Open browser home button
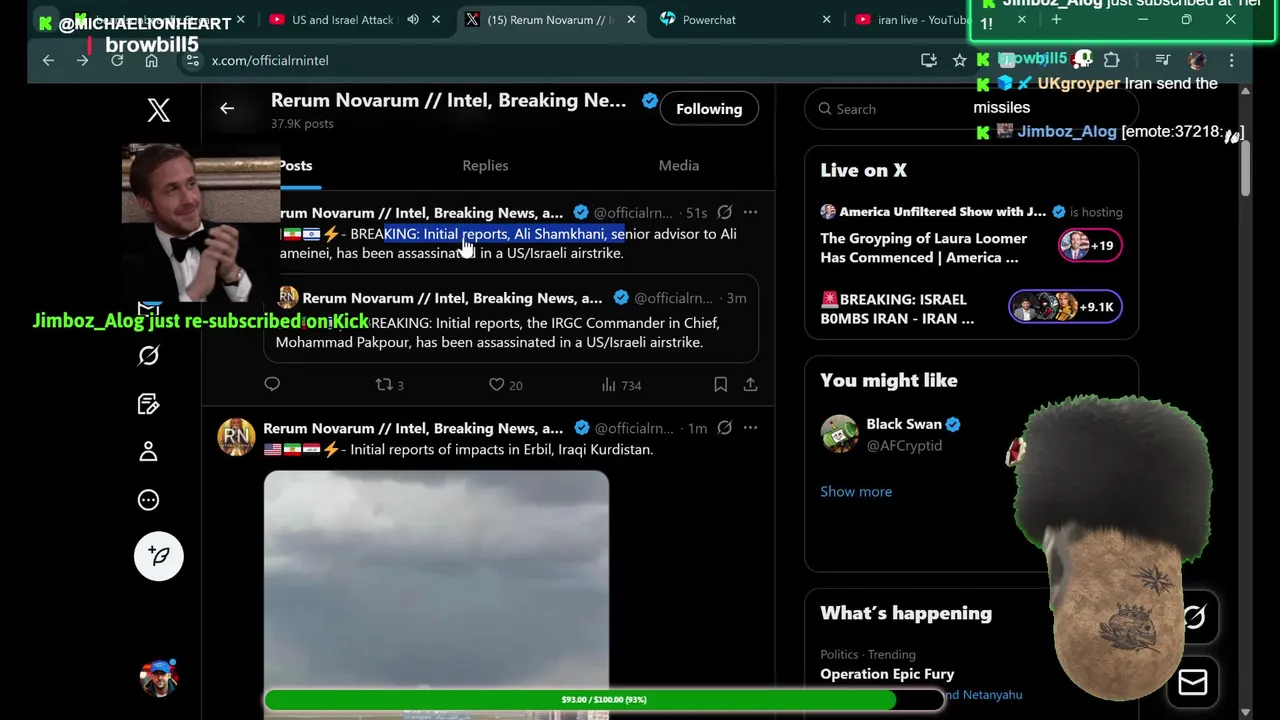Viewport: 1280px width, 720px height. pos(151,61)
